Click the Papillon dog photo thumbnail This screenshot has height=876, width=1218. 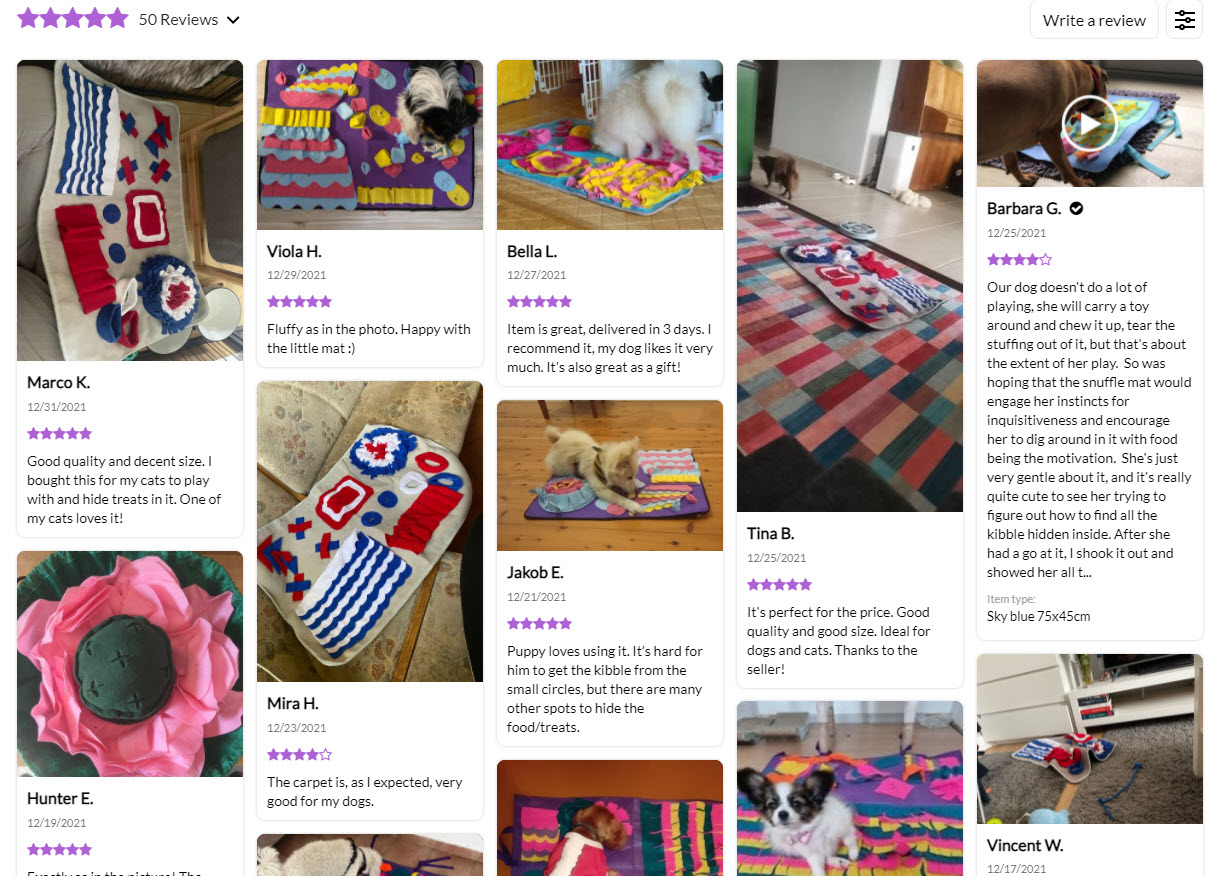click(849, 789)
